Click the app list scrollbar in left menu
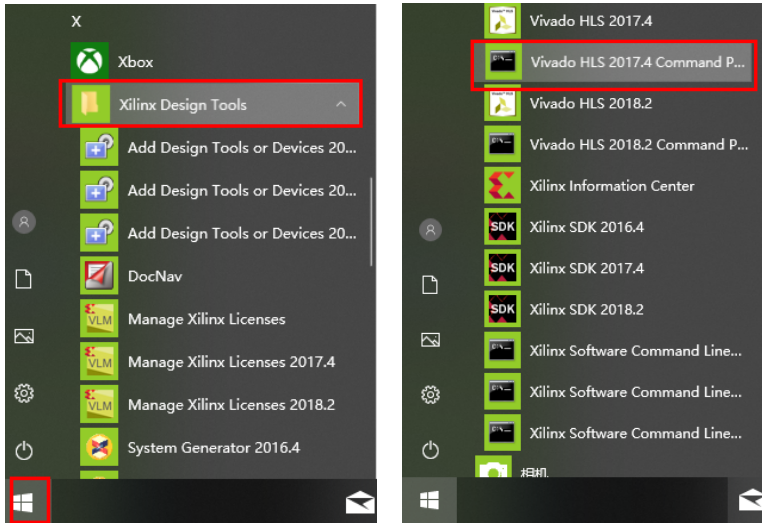The width and height of the screenshot is (767, 528). click(x=371, y=222)
